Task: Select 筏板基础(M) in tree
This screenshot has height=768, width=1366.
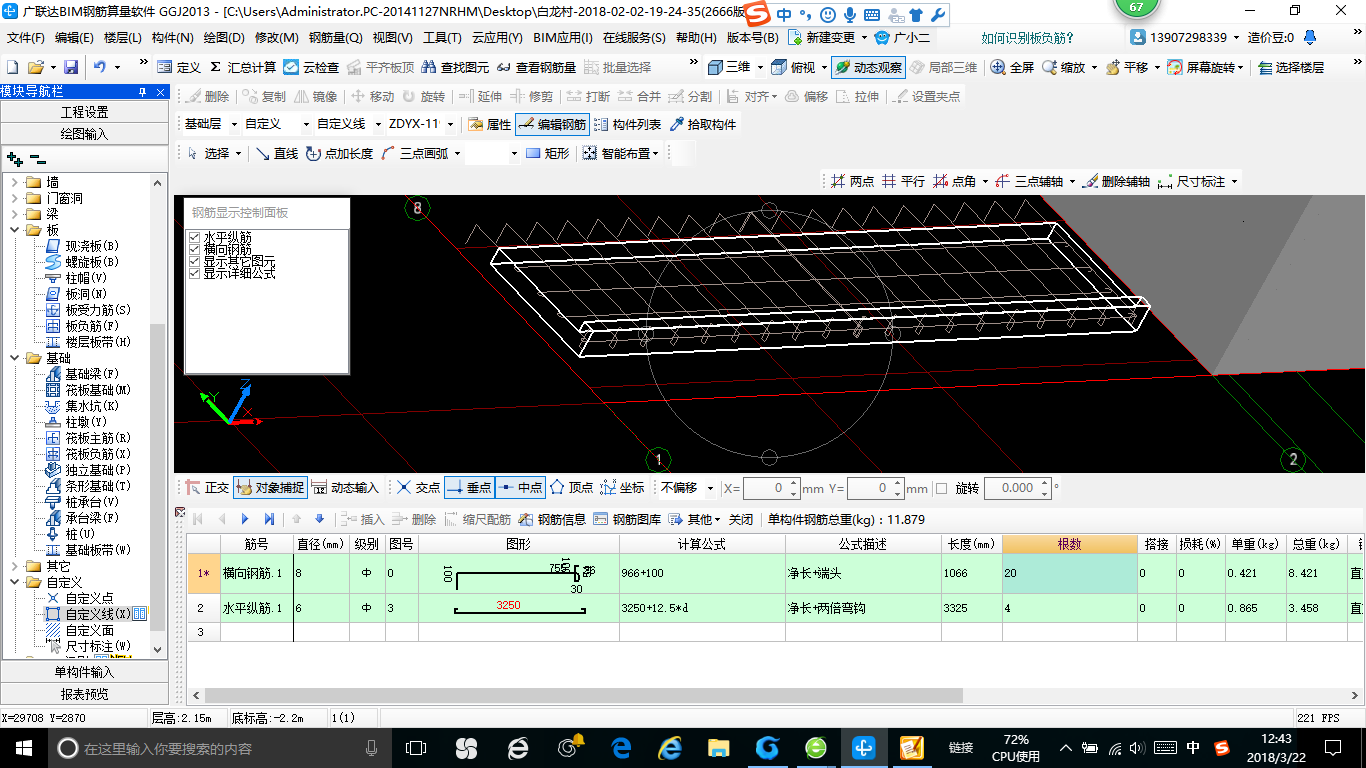Action: [88, 390]
